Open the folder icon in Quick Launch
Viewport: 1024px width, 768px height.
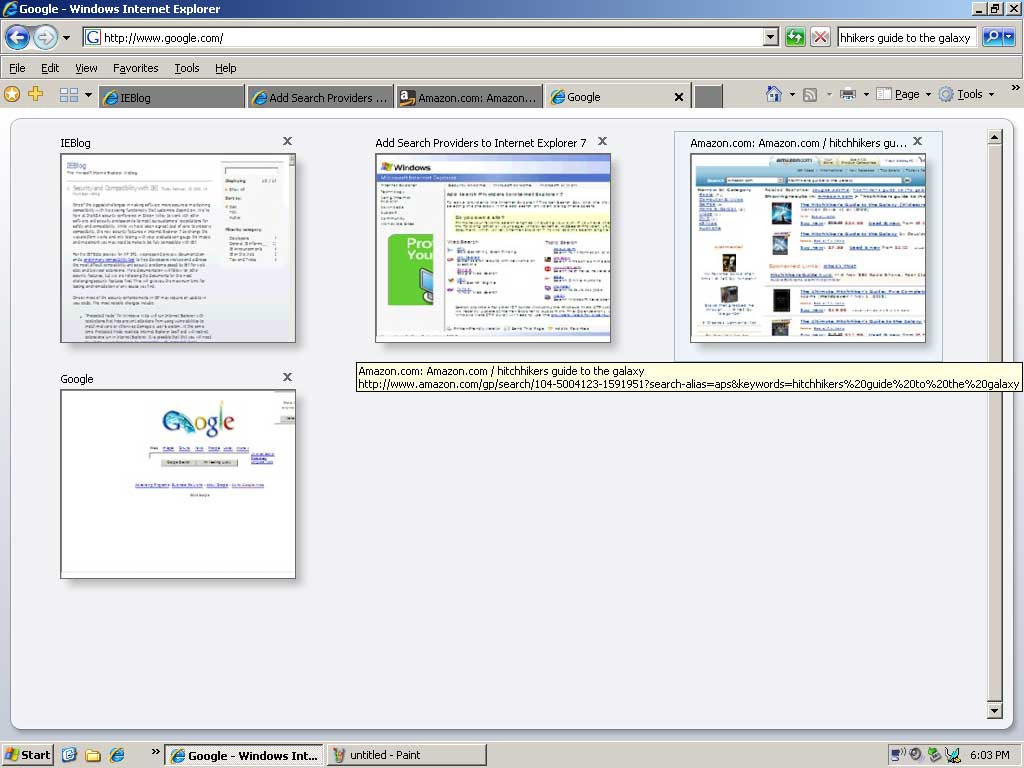(x=93, y=756)
